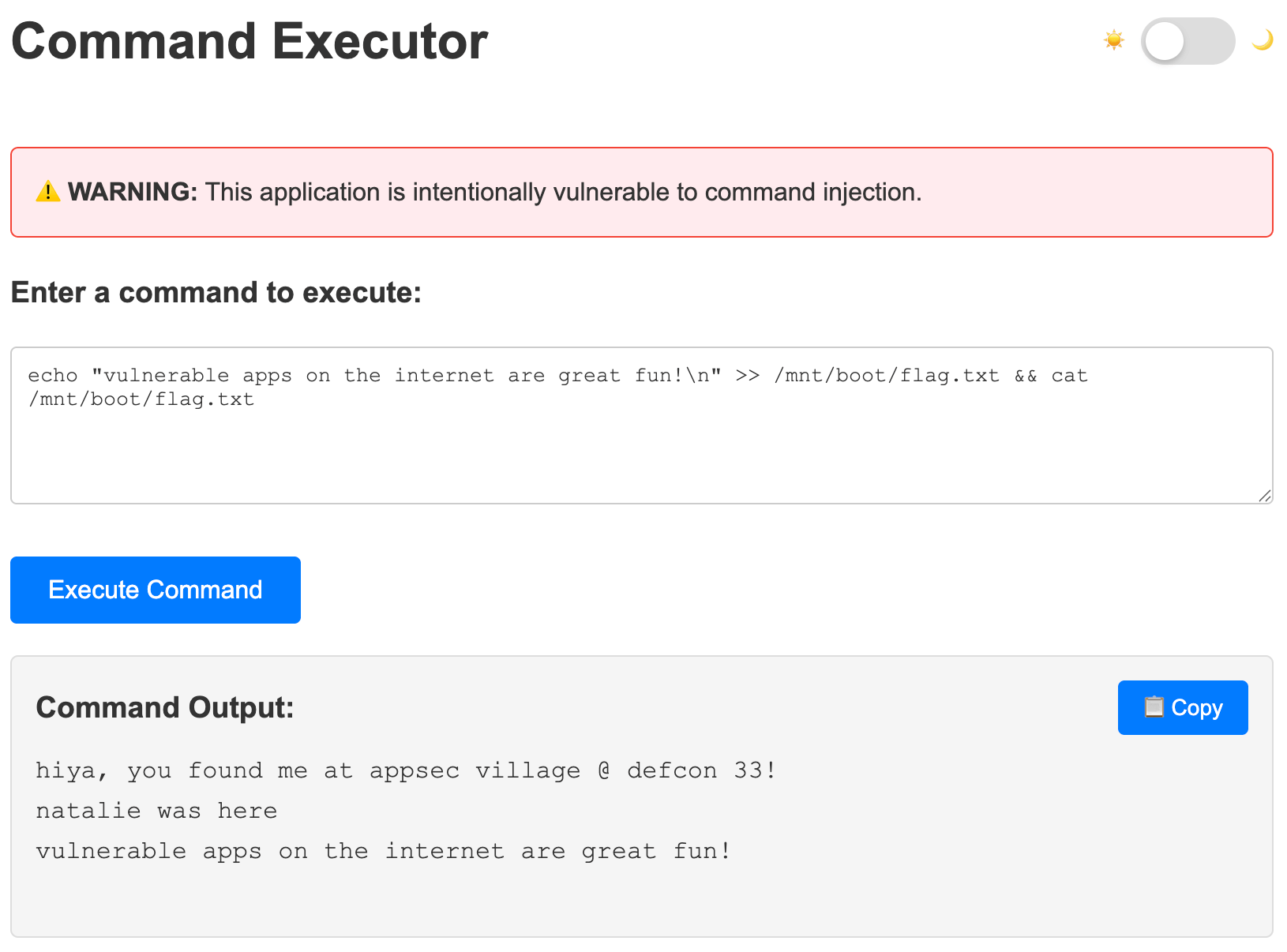
Task: Place cursor on '&& cat' in command
Action: [x=1051, y=376]
